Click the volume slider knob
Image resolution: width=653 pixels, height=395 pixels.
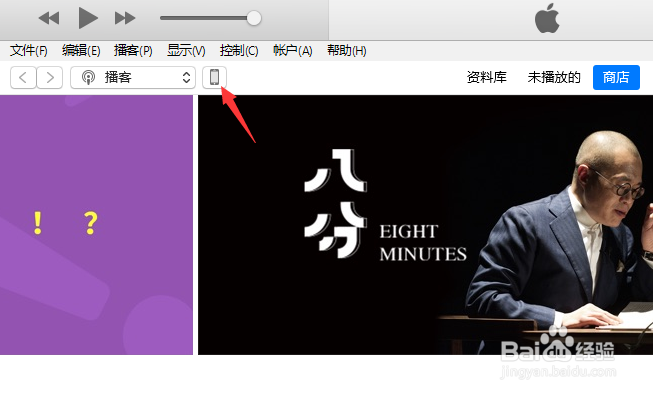(254, 18)
